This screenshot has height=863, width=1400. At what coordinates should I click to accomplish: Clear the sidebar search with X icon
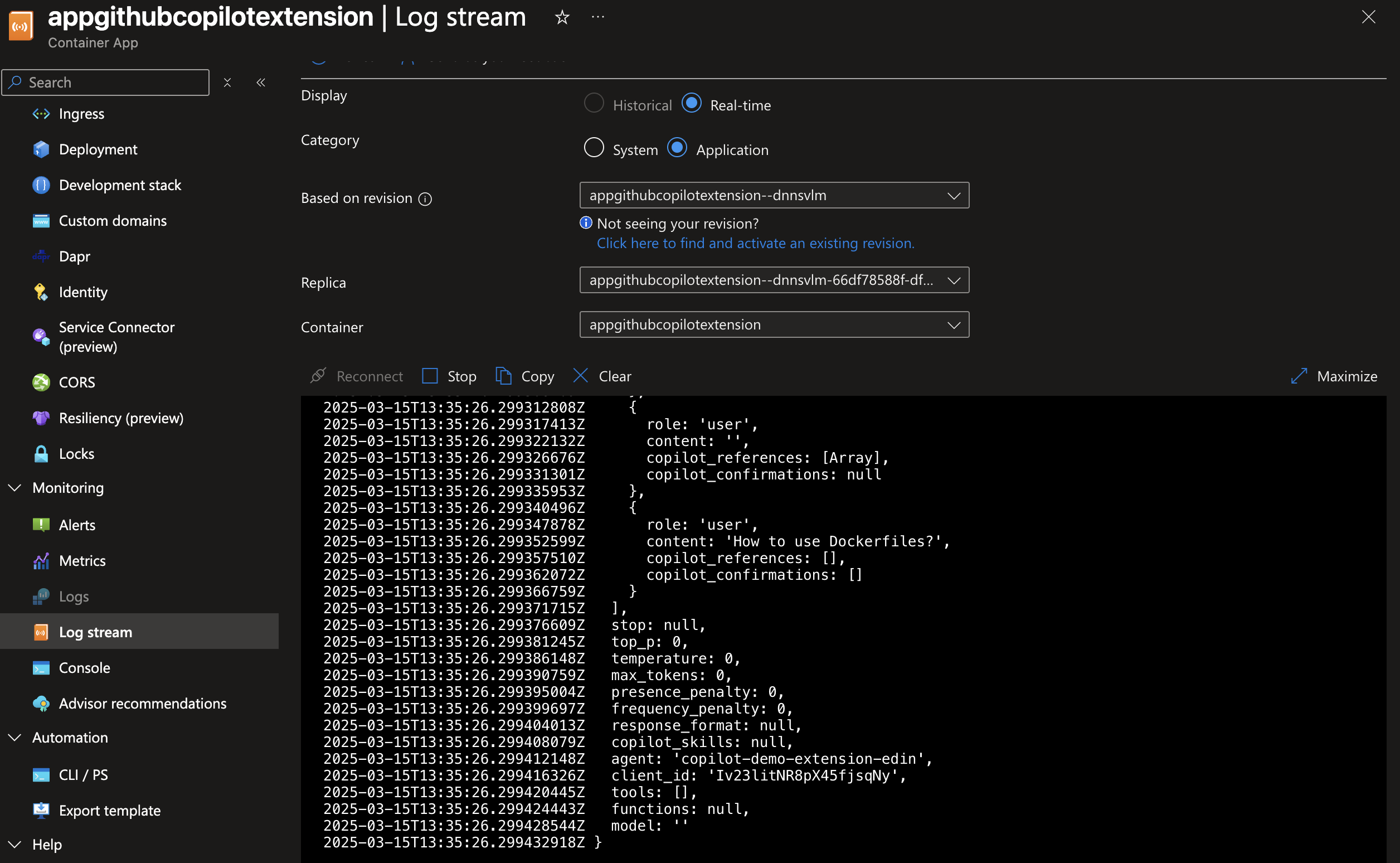[x=227, y=83]
